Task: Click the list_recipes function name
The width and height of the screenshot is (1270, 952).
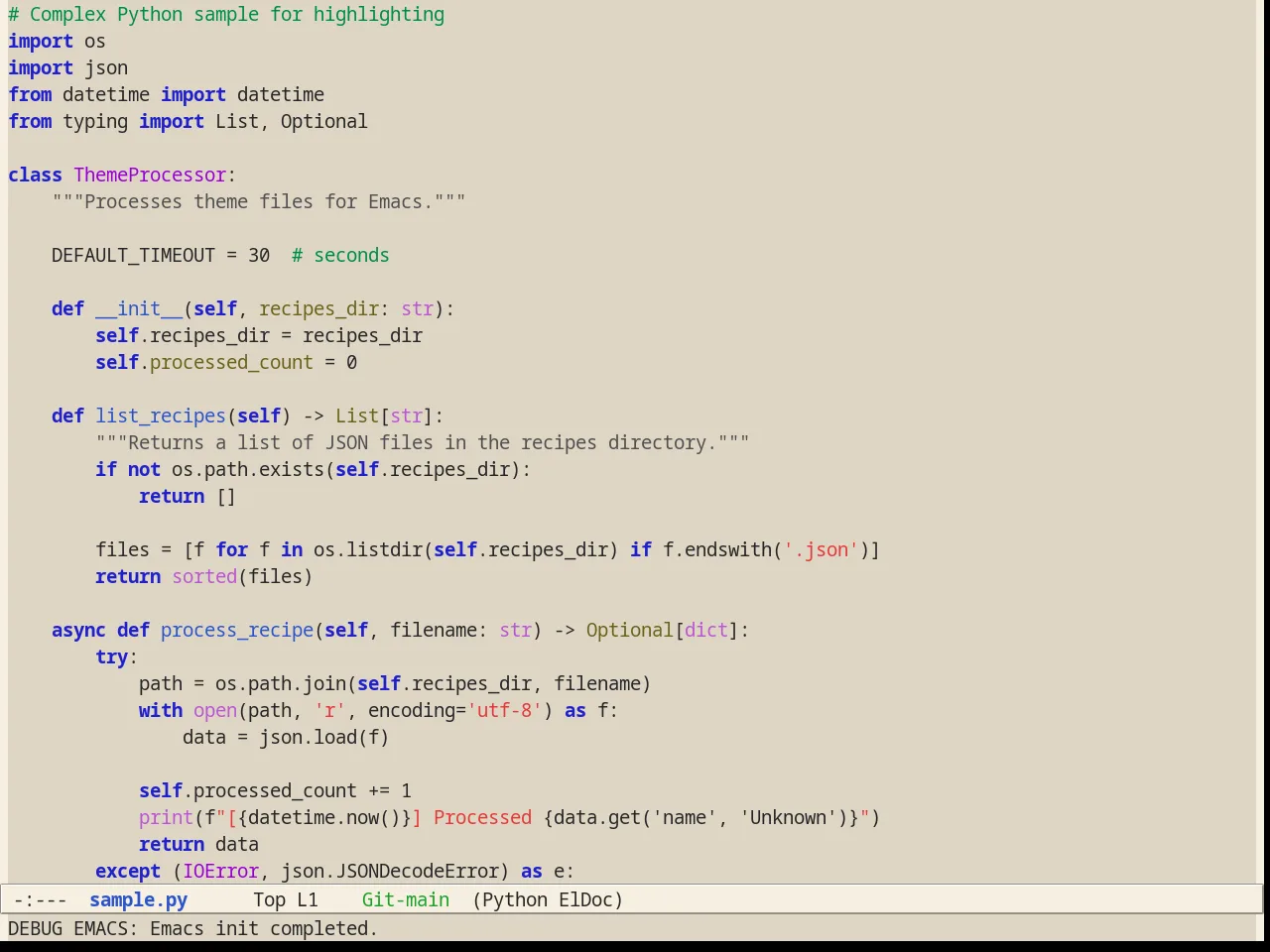Action: 161,416
